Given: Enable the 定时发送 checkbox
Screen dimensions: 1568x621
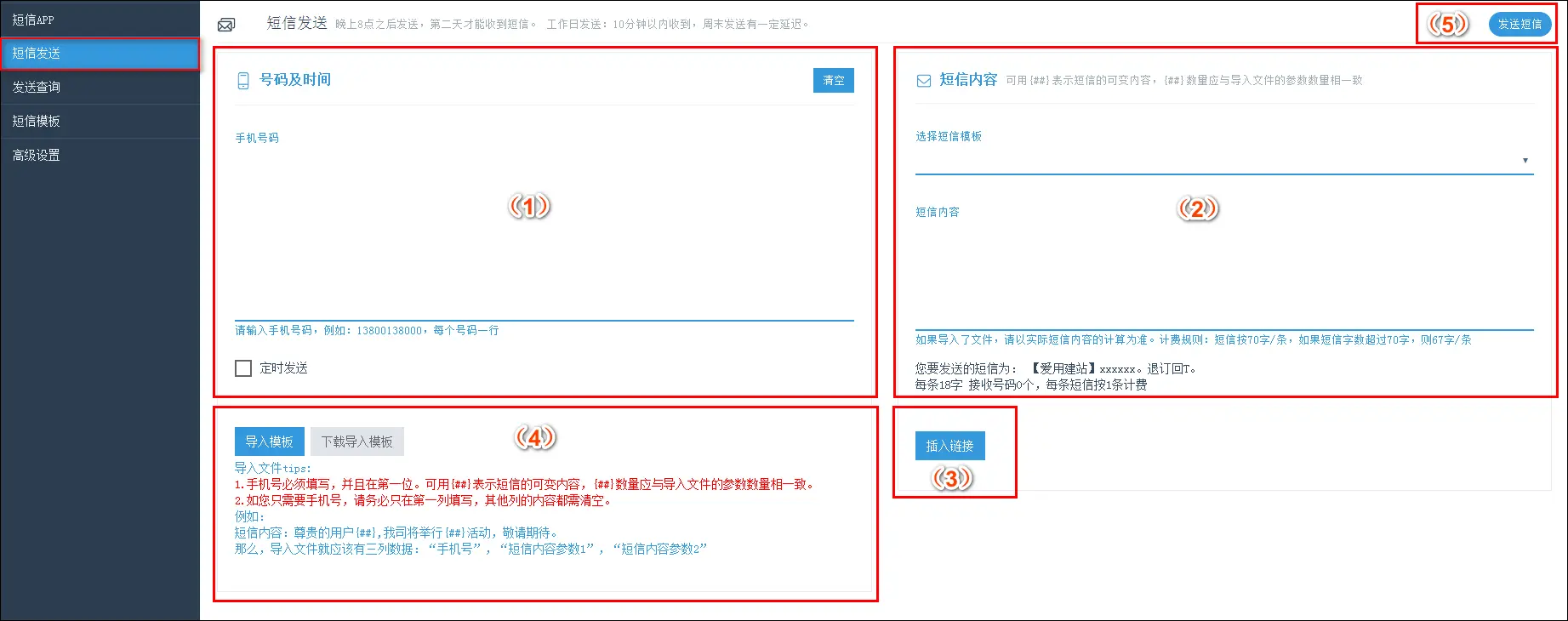Looking at the screenshot, I should (243, 368).
